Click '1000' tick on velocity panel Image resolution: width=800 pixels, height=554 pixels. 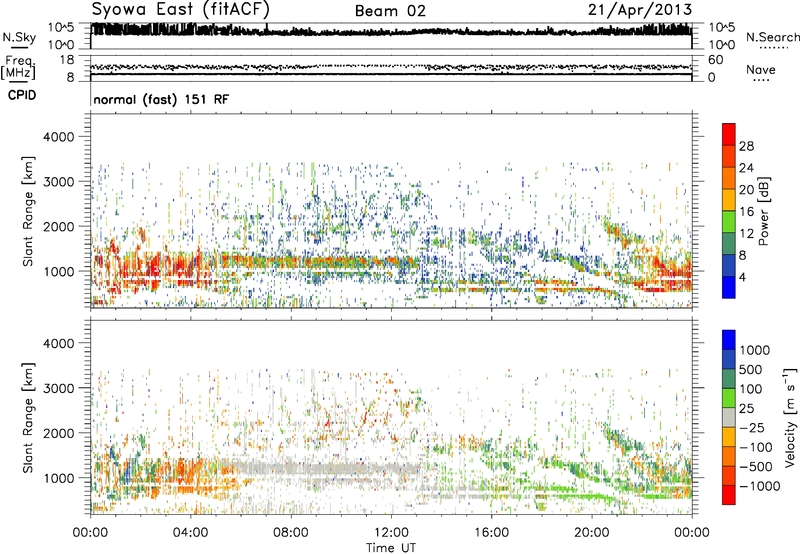tap(58, 478)
